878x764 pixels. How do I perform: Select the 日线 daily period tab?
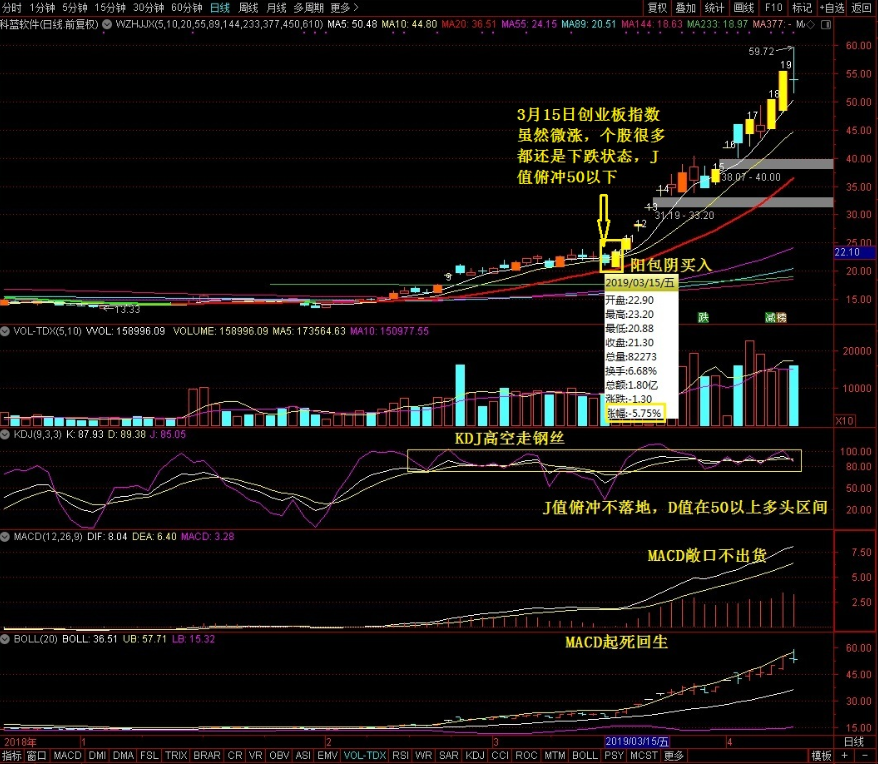(x=220, y=7)
